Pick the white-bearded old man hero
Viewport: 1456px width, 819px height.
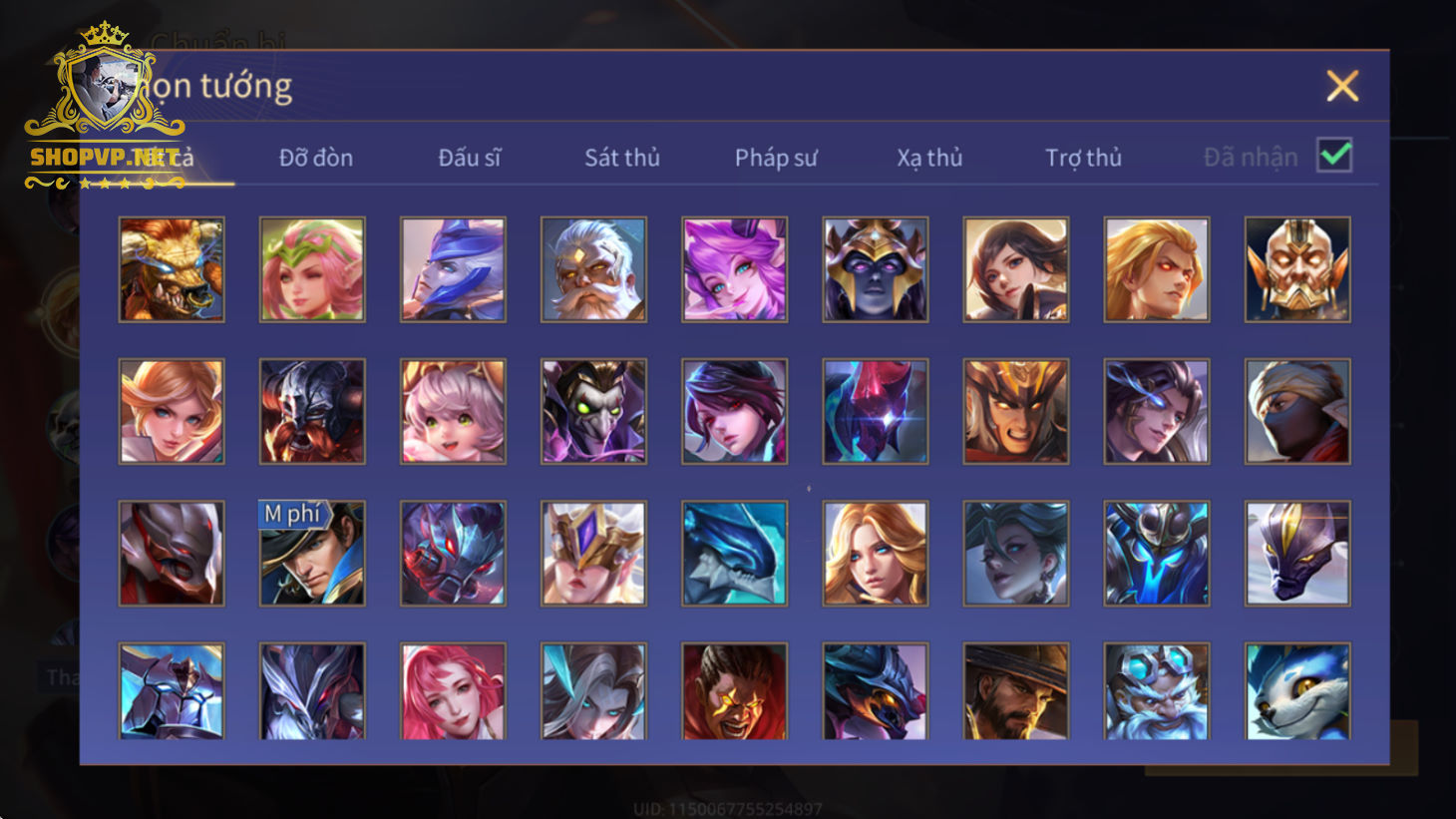(x=593, y=269)
